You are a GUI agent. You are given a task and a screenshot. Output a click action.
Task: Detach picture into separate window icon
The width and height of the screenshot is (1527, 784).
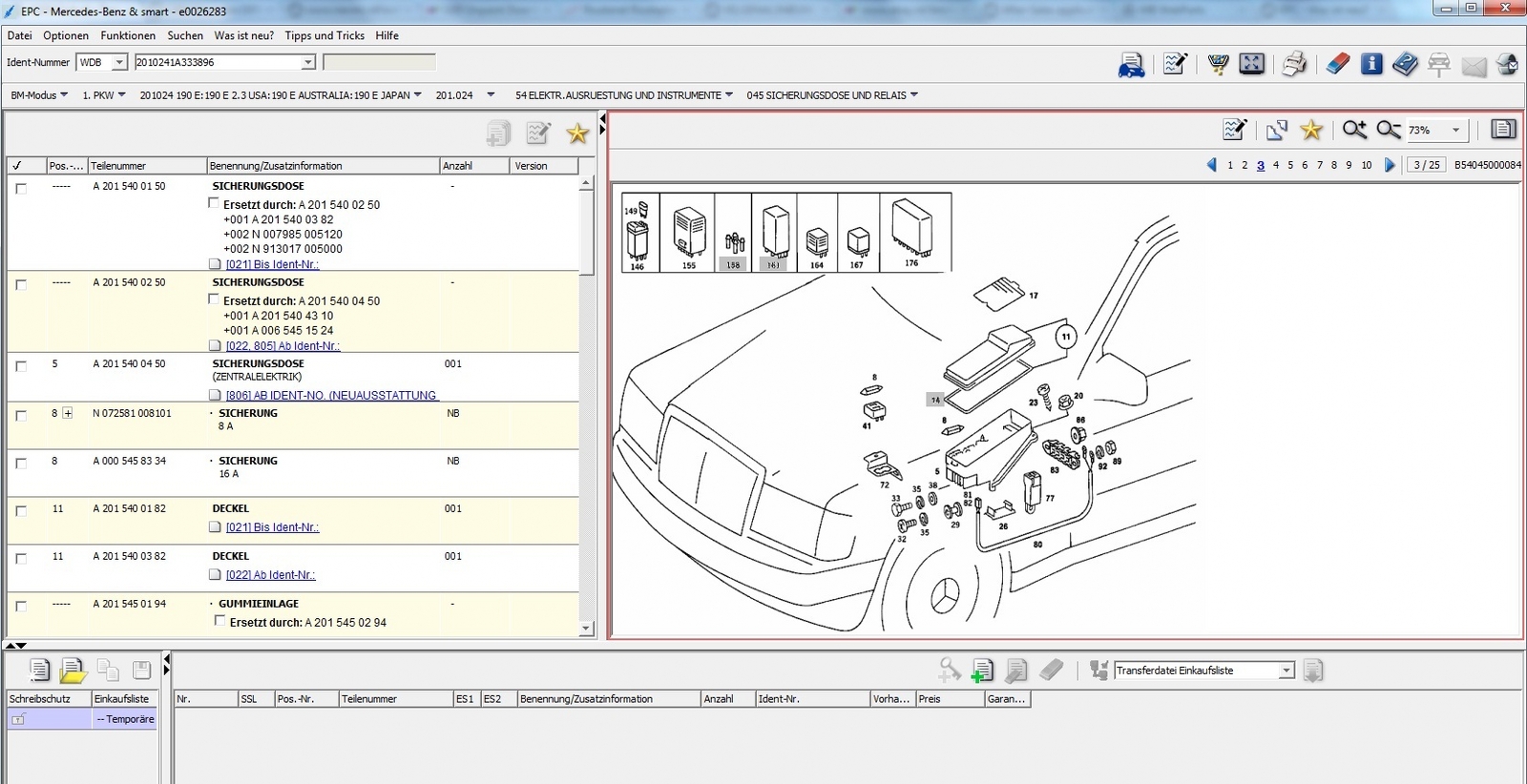(x=1277, y=130)
